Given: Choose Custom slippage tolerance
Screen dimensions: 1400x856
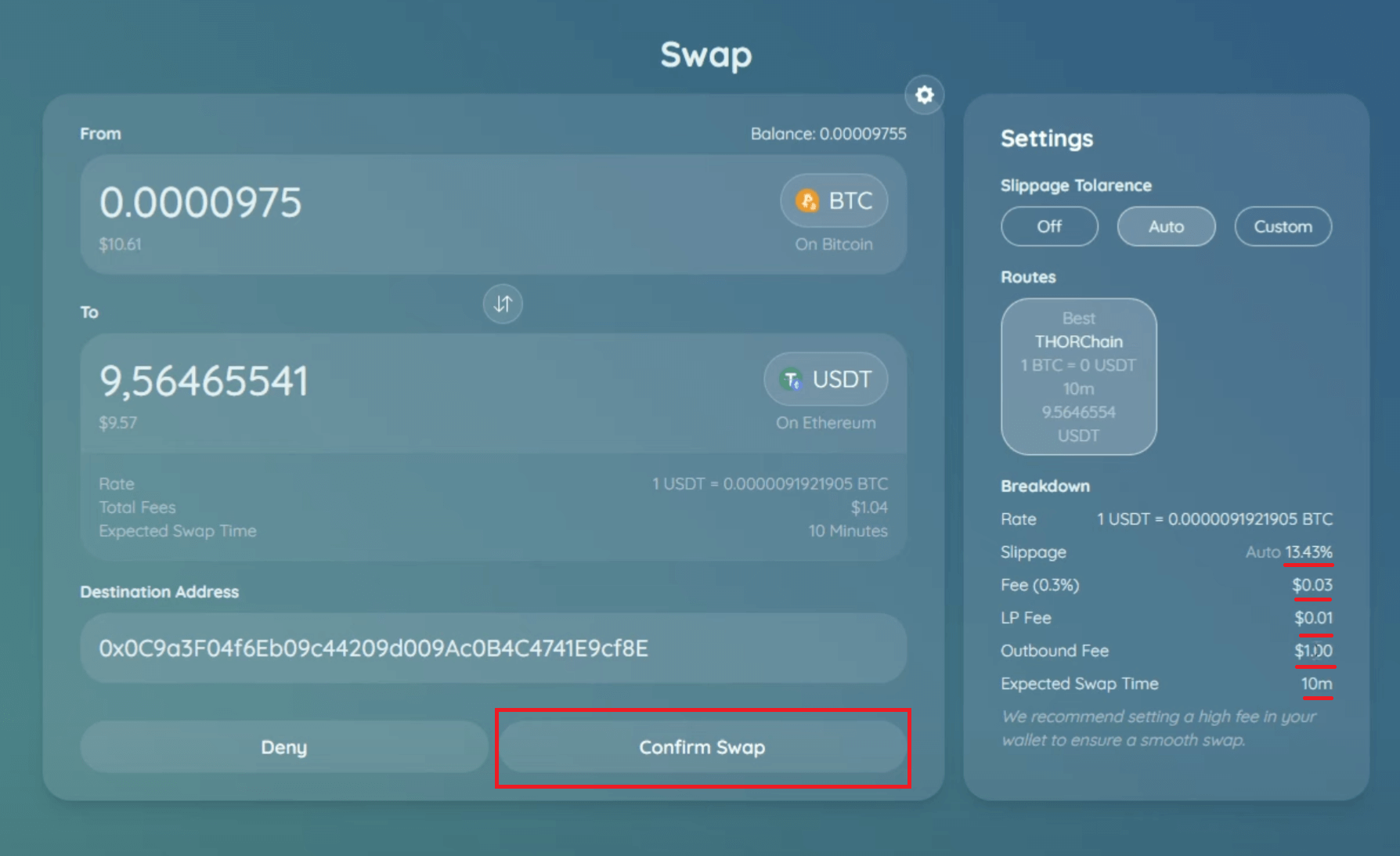Looking at the screenshot, I should (x=1282, y=226).
